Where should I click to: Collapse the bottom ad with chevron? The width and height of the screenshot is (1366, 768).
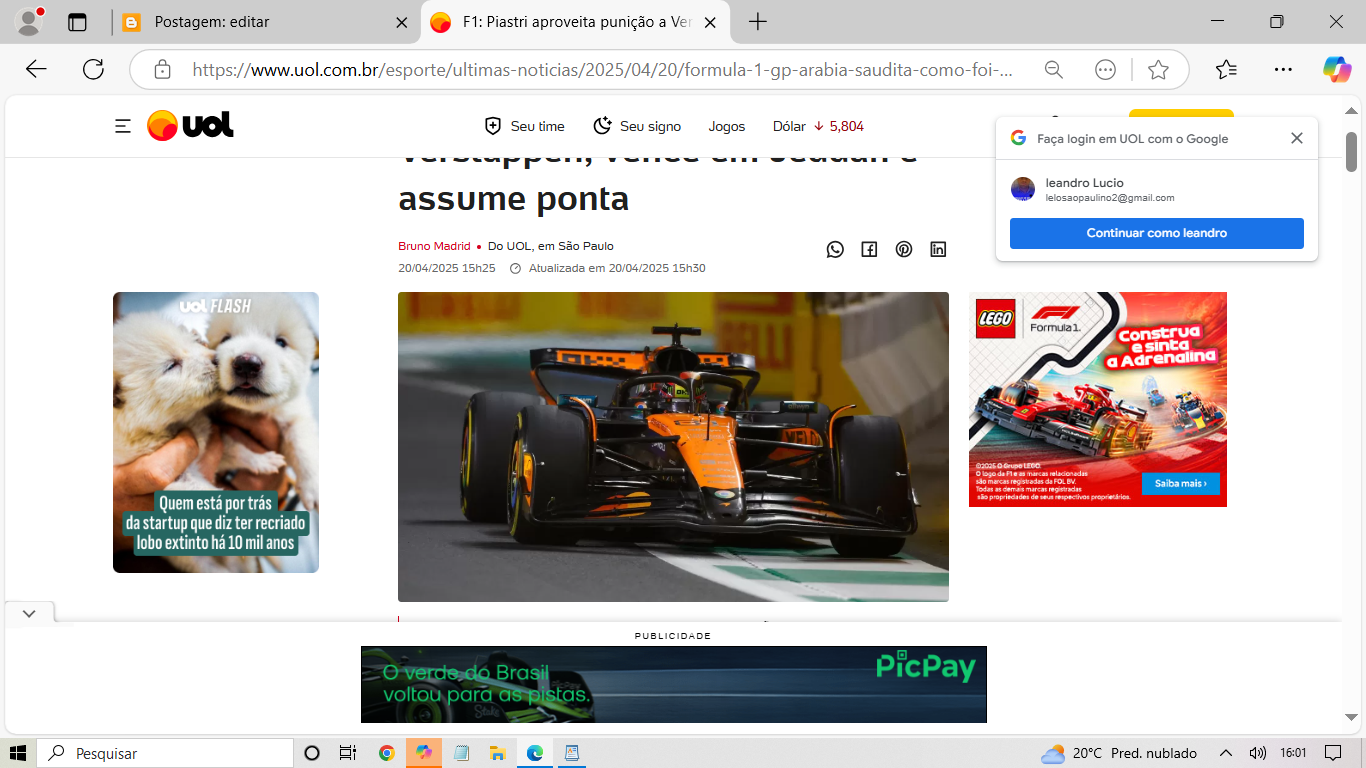click(29, 613)
